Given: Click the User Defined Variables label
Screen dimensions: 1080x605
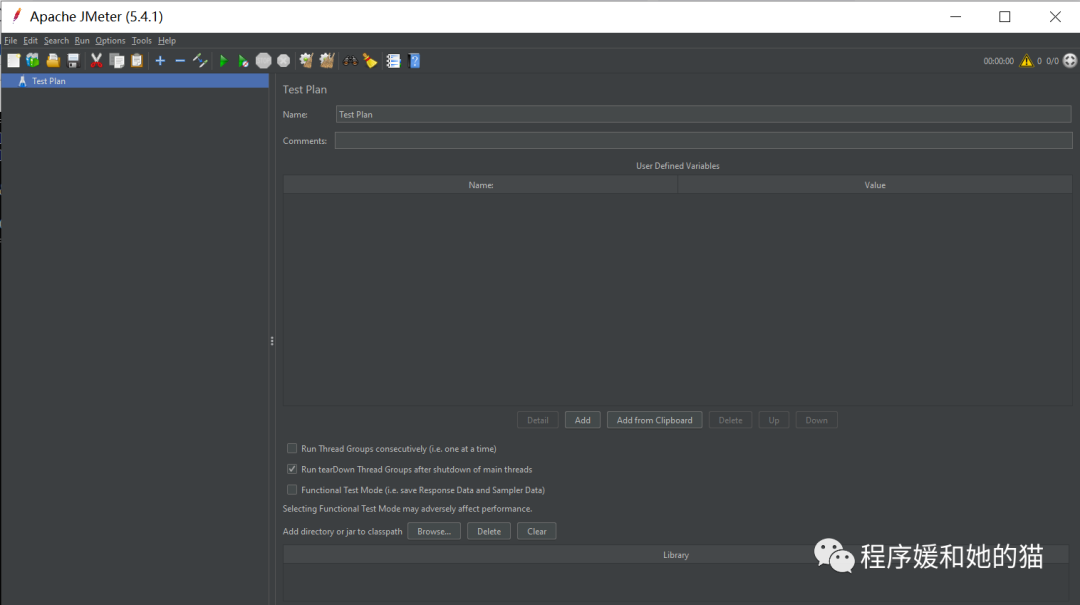Looking at the screenshot, I should pos(678,166).
